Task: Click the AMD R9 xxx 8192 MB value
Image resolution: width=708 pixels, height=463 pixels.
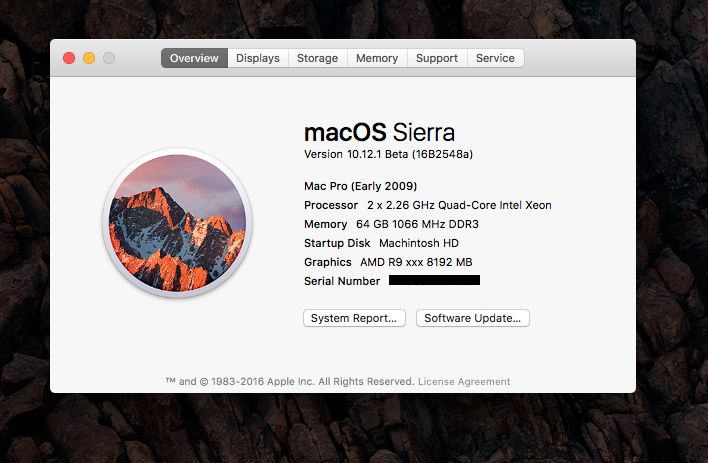Action: [x=416, y=262]
